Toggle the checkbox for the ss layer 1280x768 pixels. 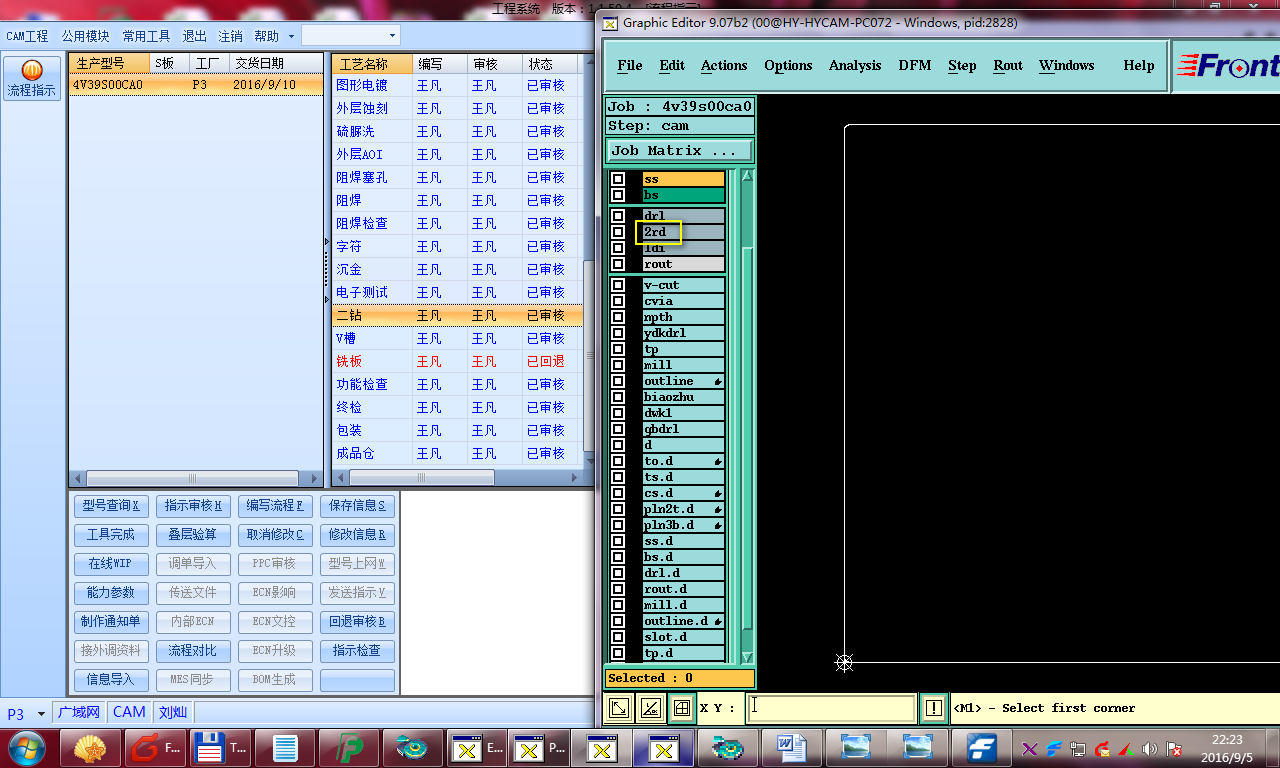(x=618, y=179)
